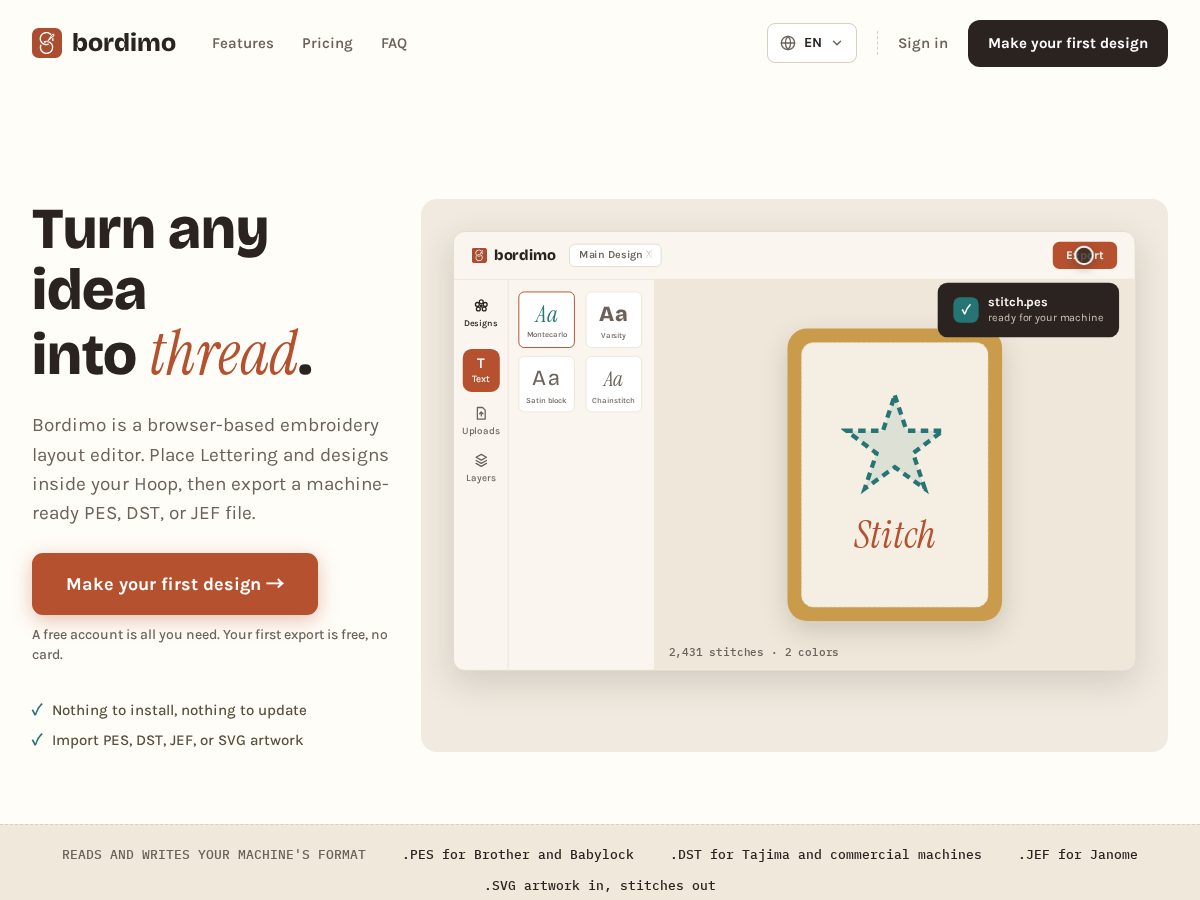Image resolution: width=1200 pixels, height=900 pixels.
Task: Click the stitch.pes ready notification
Action: 1028,310
